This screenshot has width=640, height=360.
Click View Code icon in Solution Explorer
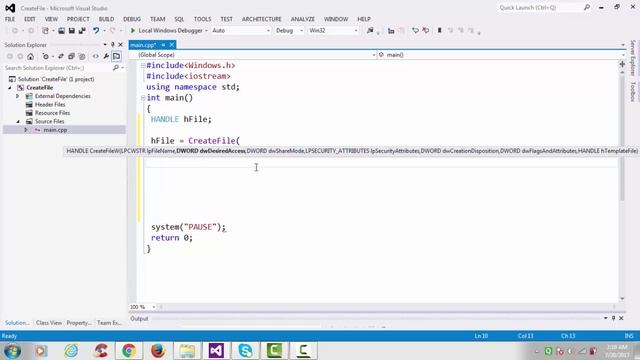point(96,56)
